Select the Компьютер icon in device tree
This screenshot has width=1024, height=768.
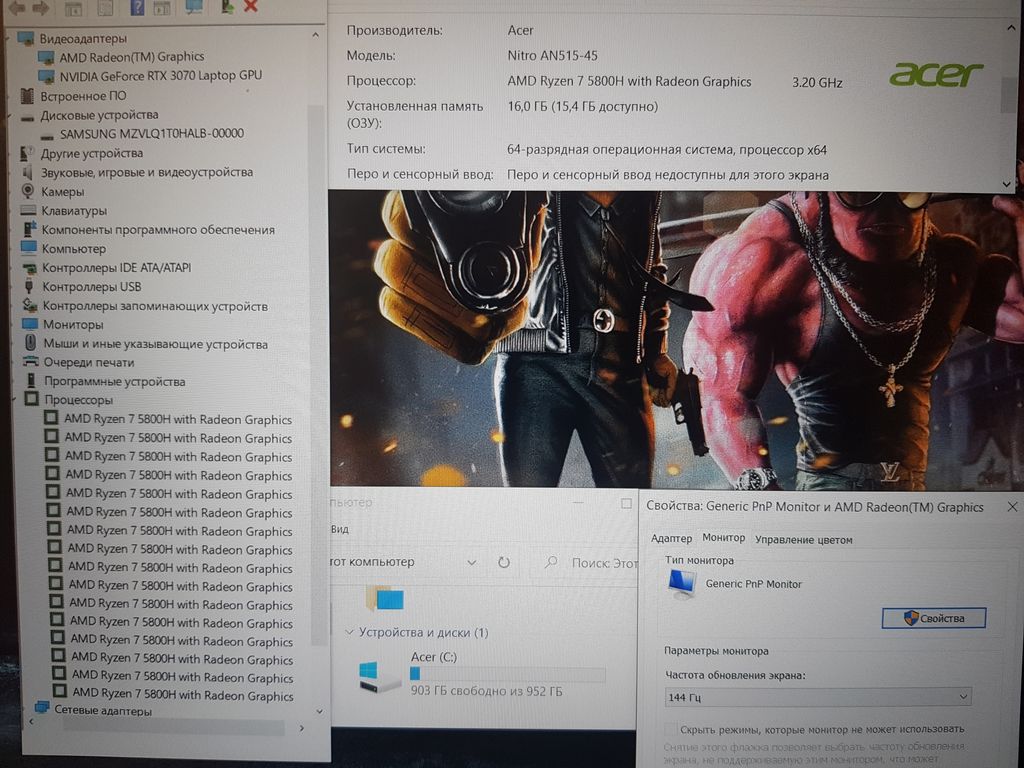click(29, 248)
